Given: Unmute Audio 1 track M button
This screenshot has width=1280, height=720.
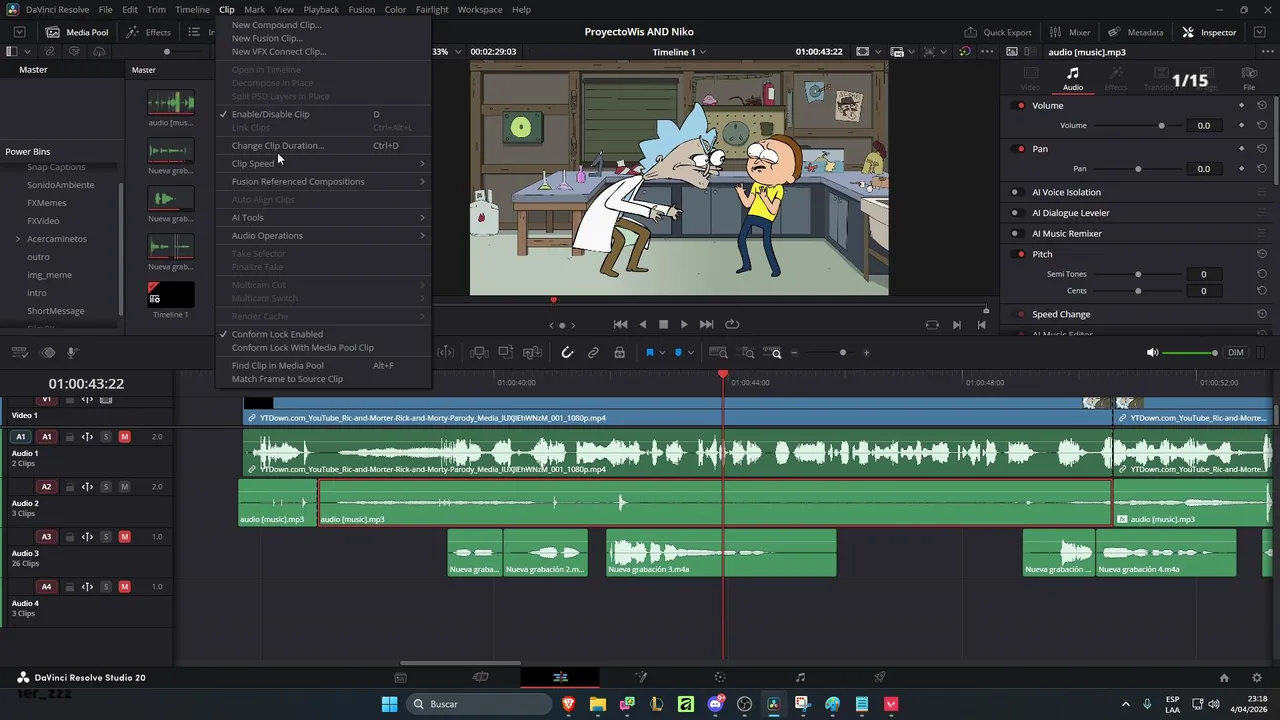Looking at the screenshot, I should (124, 437).
